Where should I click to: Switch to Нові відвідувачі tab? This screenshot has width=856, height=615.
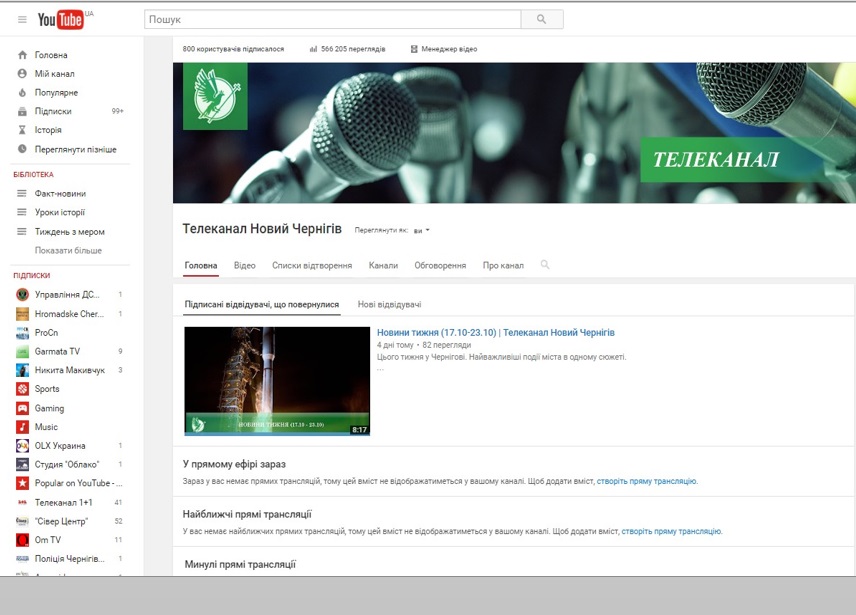tap(390, 304)
